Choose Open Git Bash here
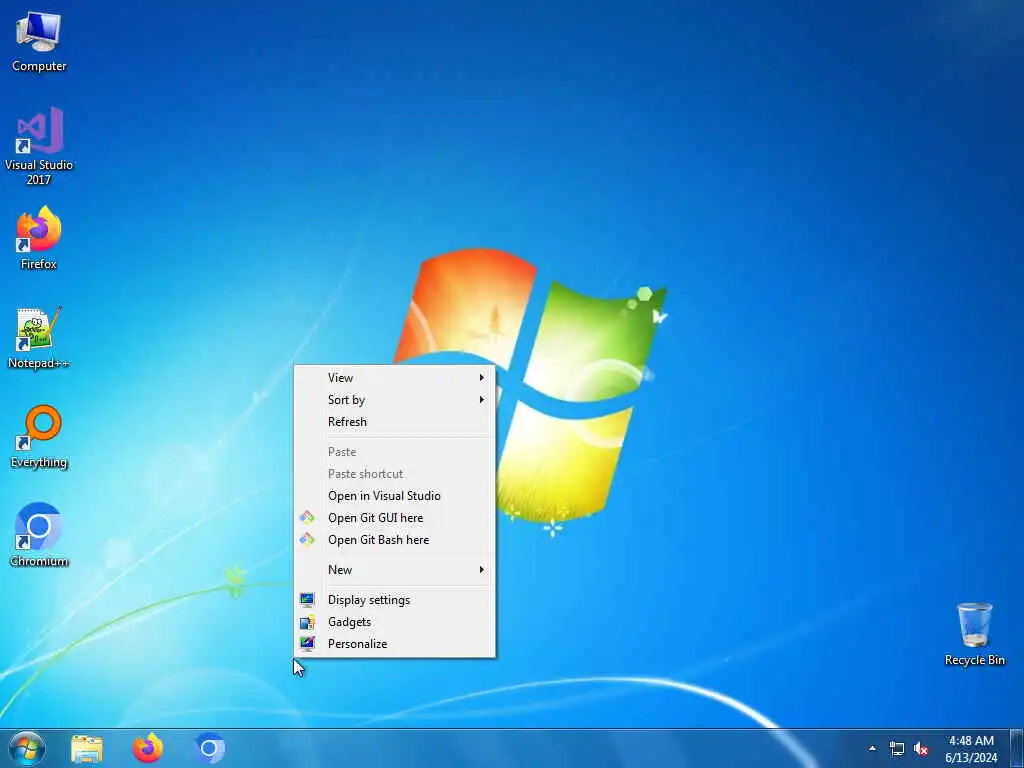The width and height of the screenshot is (1024, 768). point(394,540)
